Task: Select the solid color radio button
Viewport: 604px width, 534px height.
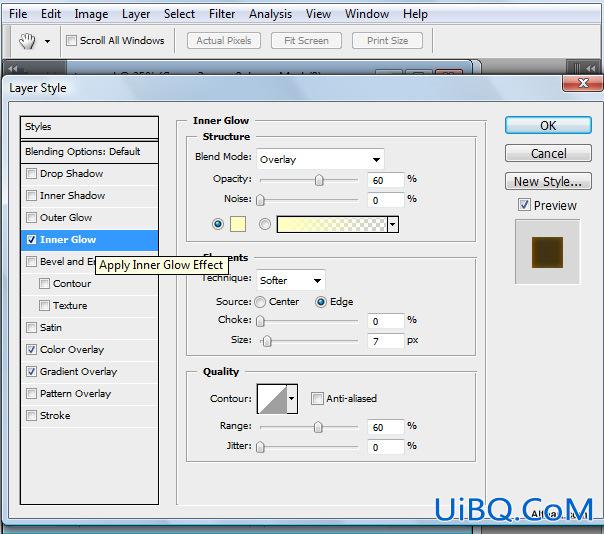Action: pyautogui.click(x=218, y=224)
